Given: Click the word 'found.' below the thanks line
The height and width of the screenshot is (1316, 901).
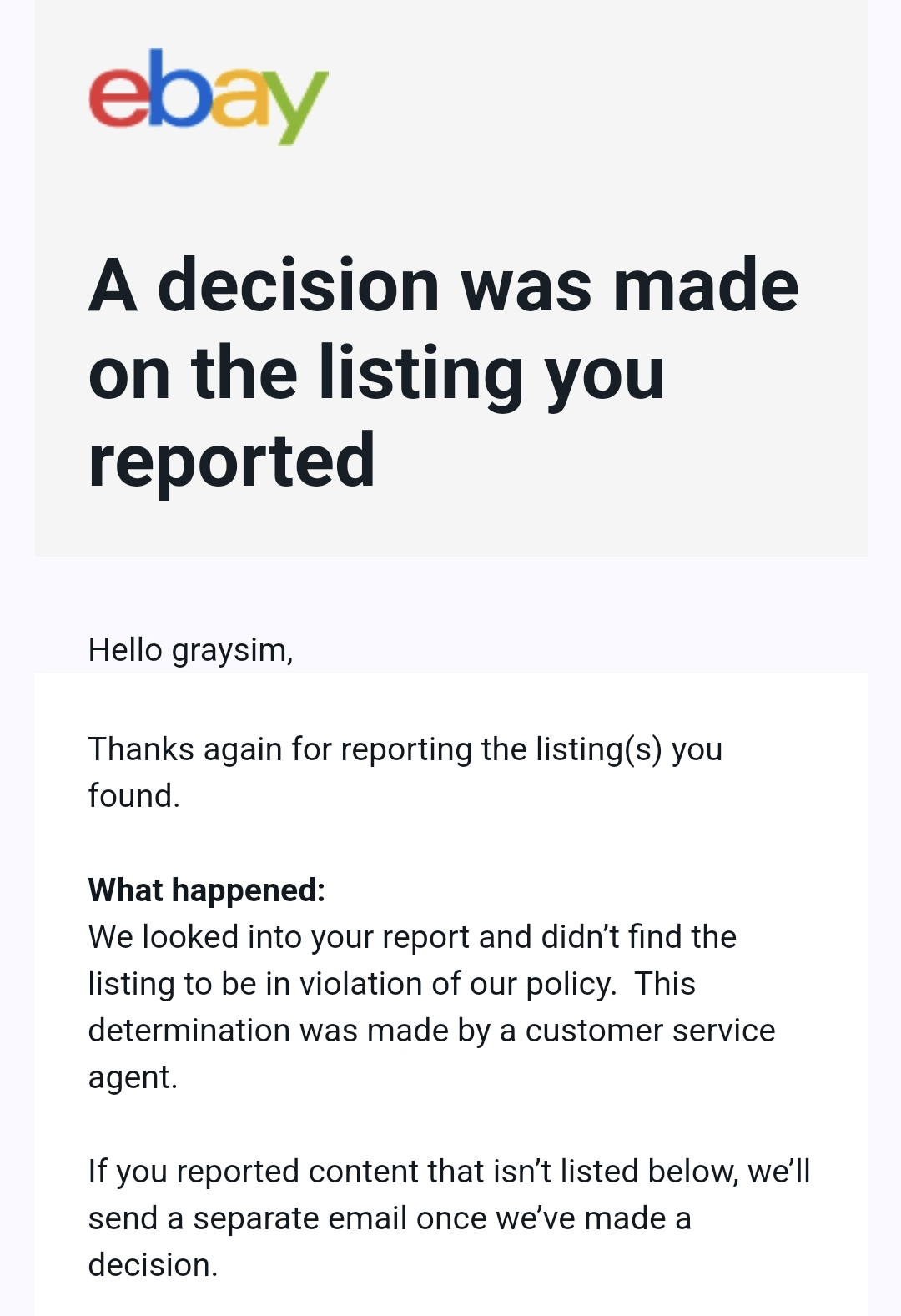Looking at the screenshot, I should point(134,795).
